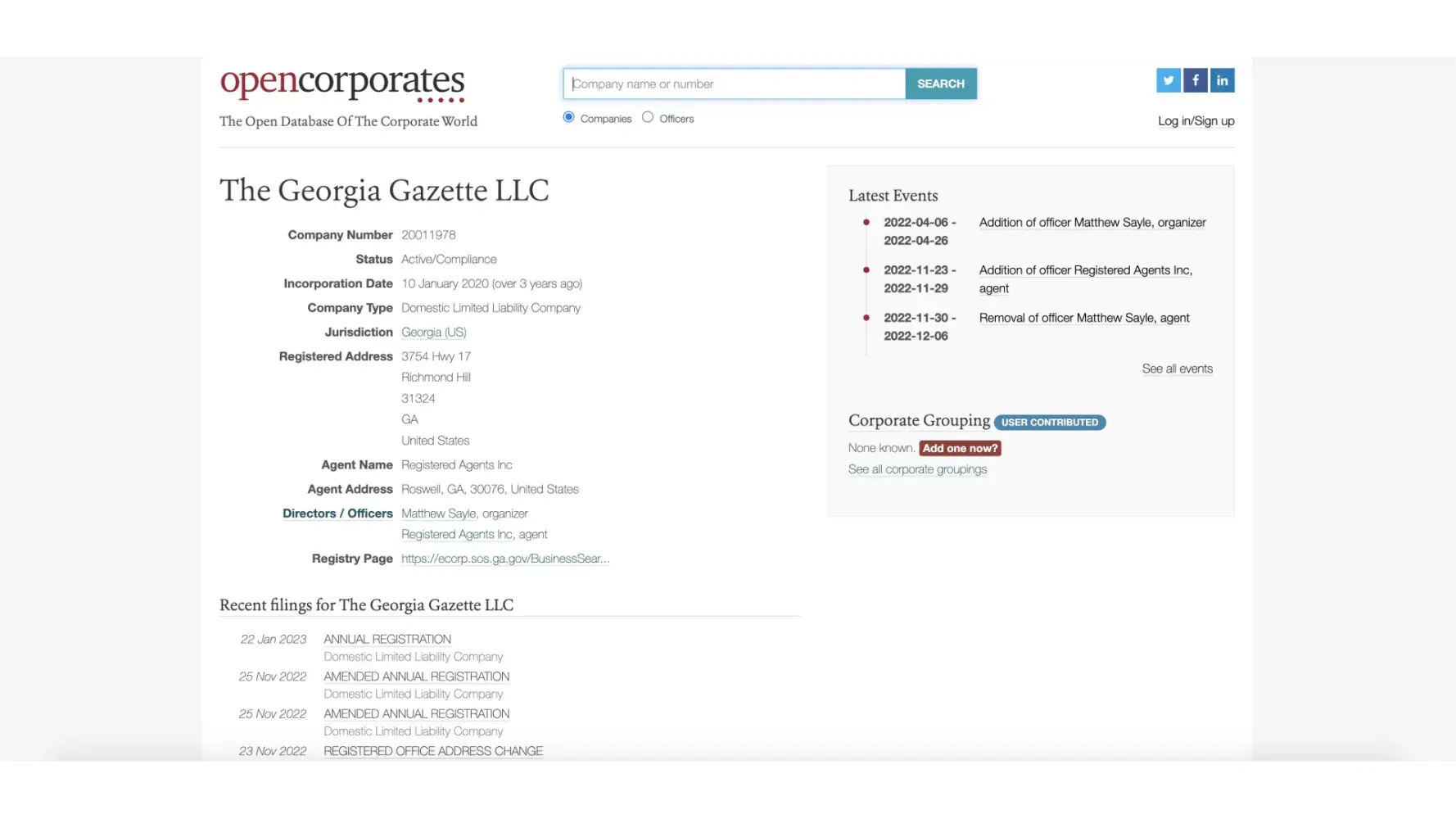1456x819 pixels.
Task: Go to OpenCorporates home logo
Action: click(342, 84)
